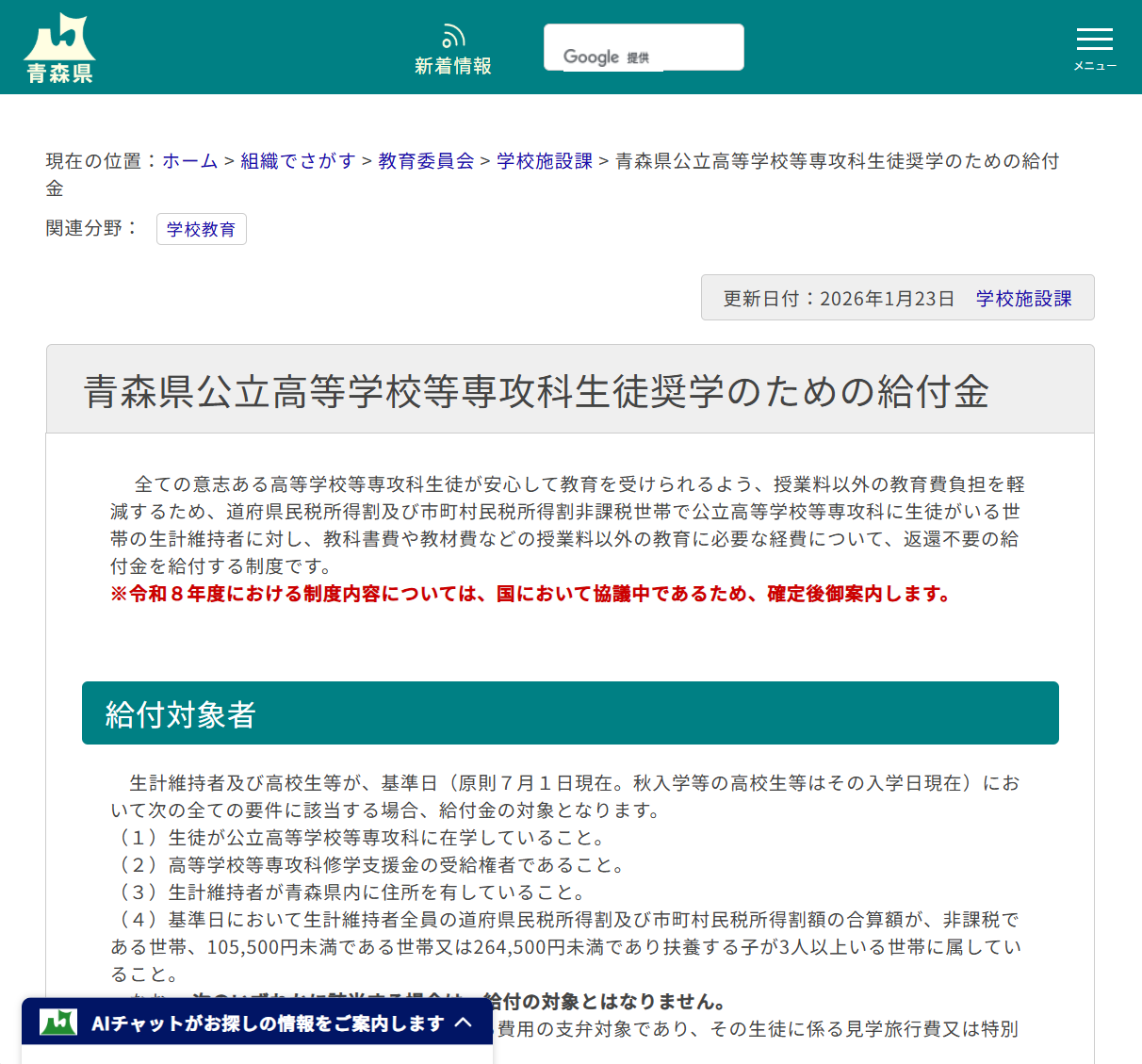Click 学校施設課 next to the update date
1142x1064 pixels.
click(1024, 297)
